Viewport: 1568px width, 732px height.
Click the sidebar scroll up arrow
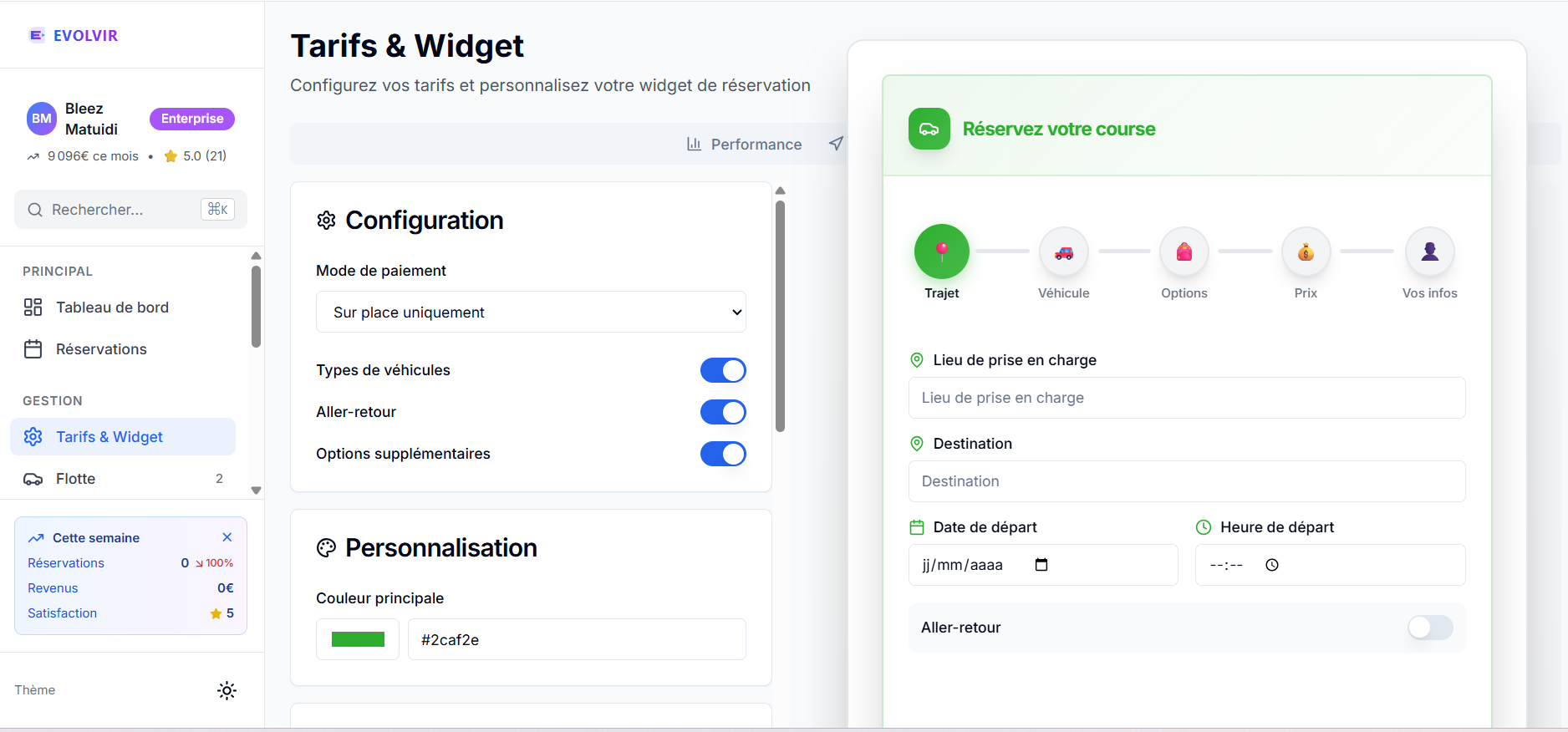tap(257, 256)
